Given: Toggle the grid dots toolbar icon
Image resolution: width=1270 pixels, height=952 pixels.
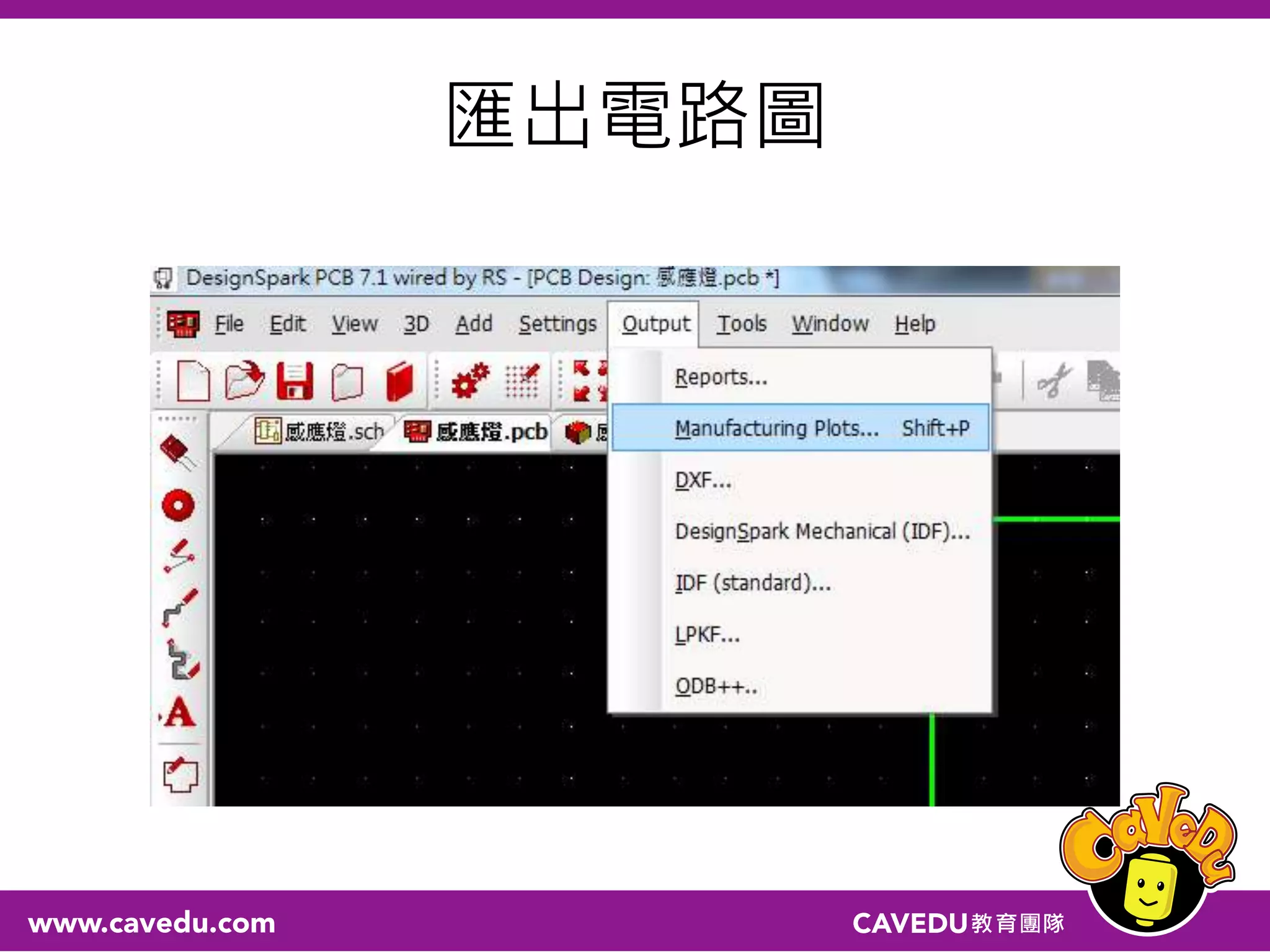Looking at the screenshot, I should coord(522,381).
